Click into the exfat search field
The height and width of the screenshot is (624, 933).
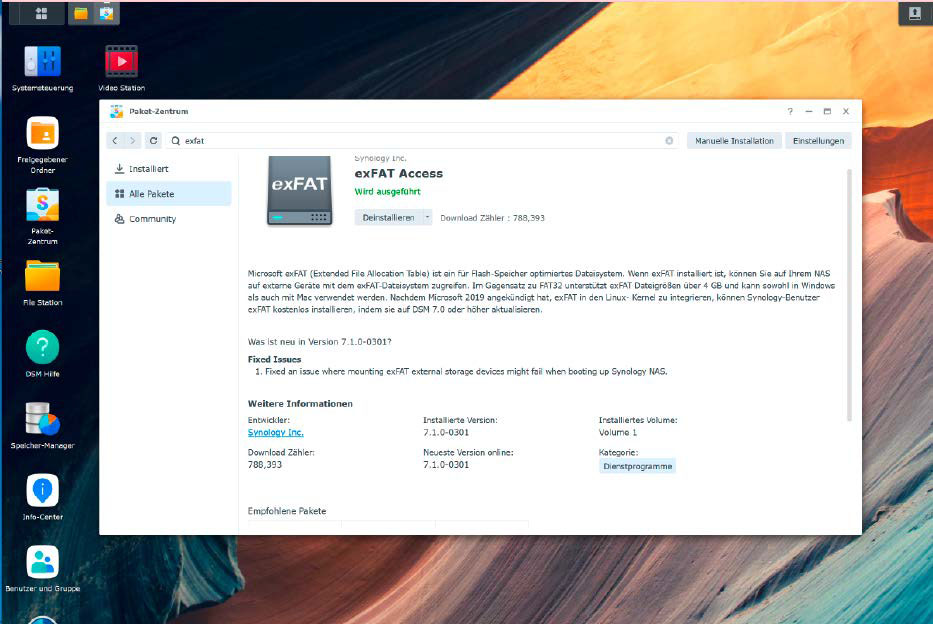click(x=422, y=141)
